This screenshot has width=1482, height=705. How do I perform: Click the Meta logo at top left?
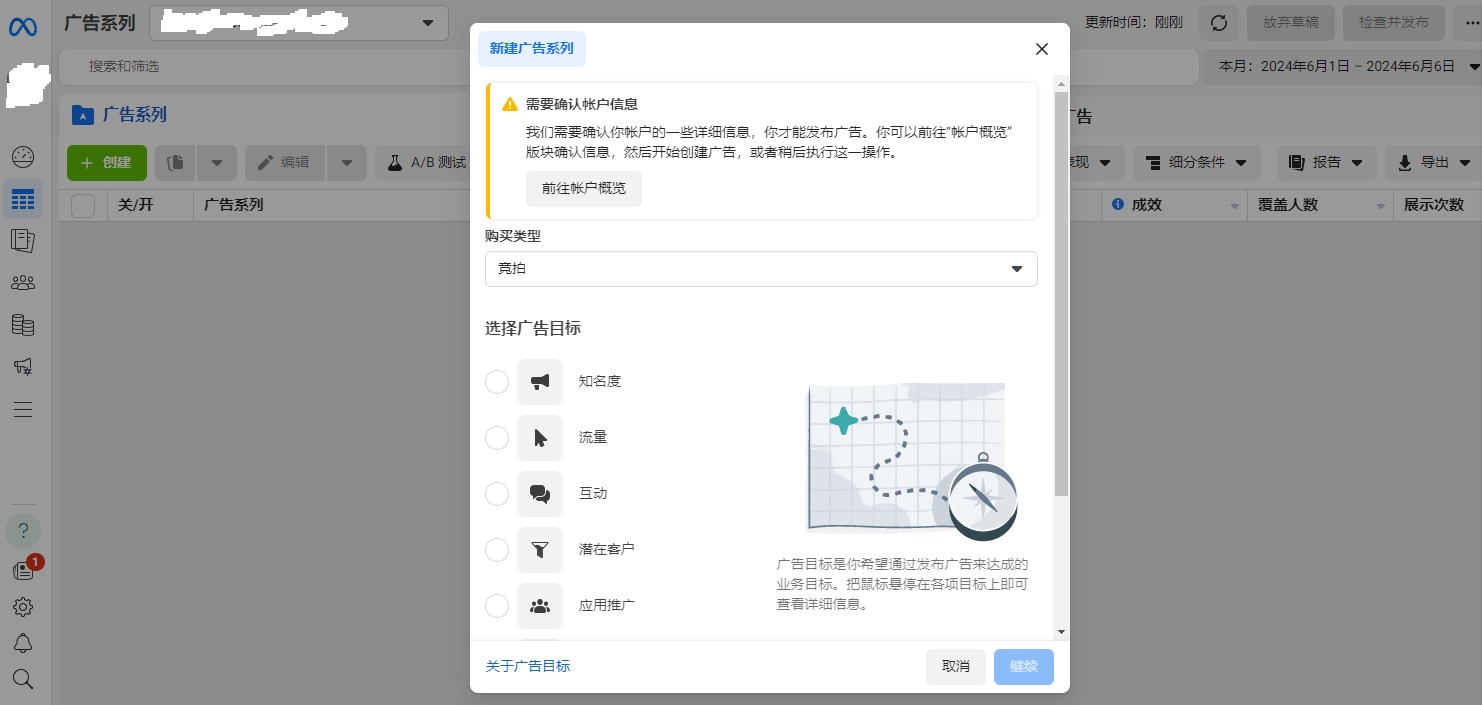coord(23,27)
